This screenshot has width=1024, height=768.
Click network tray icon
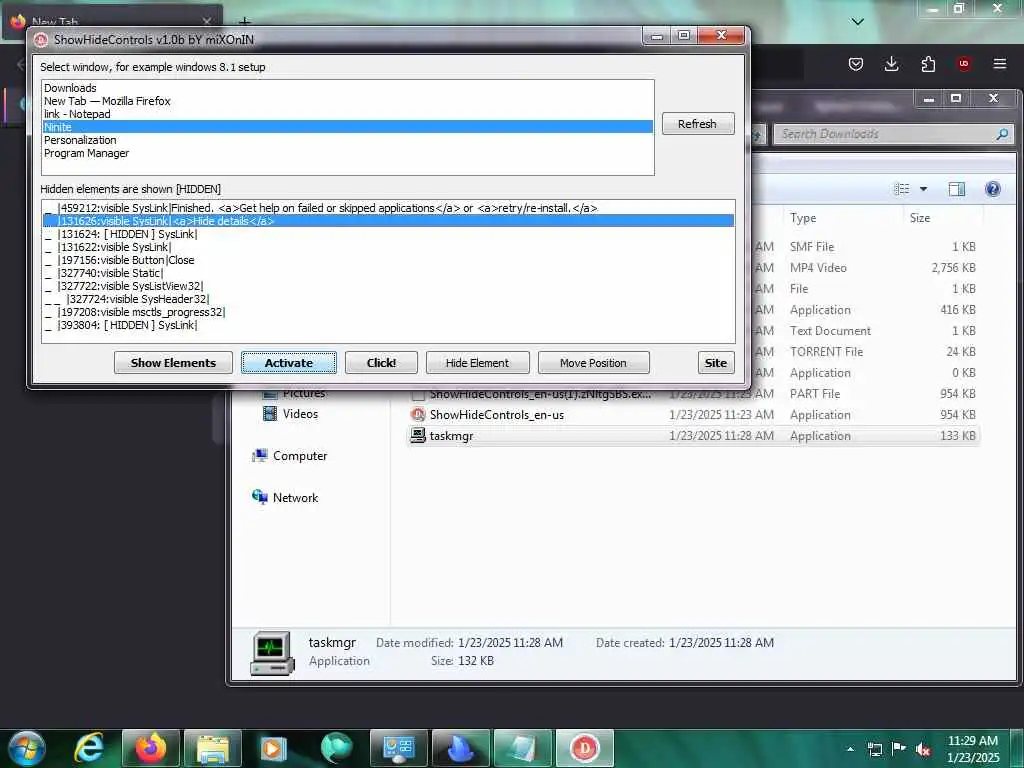874,749
